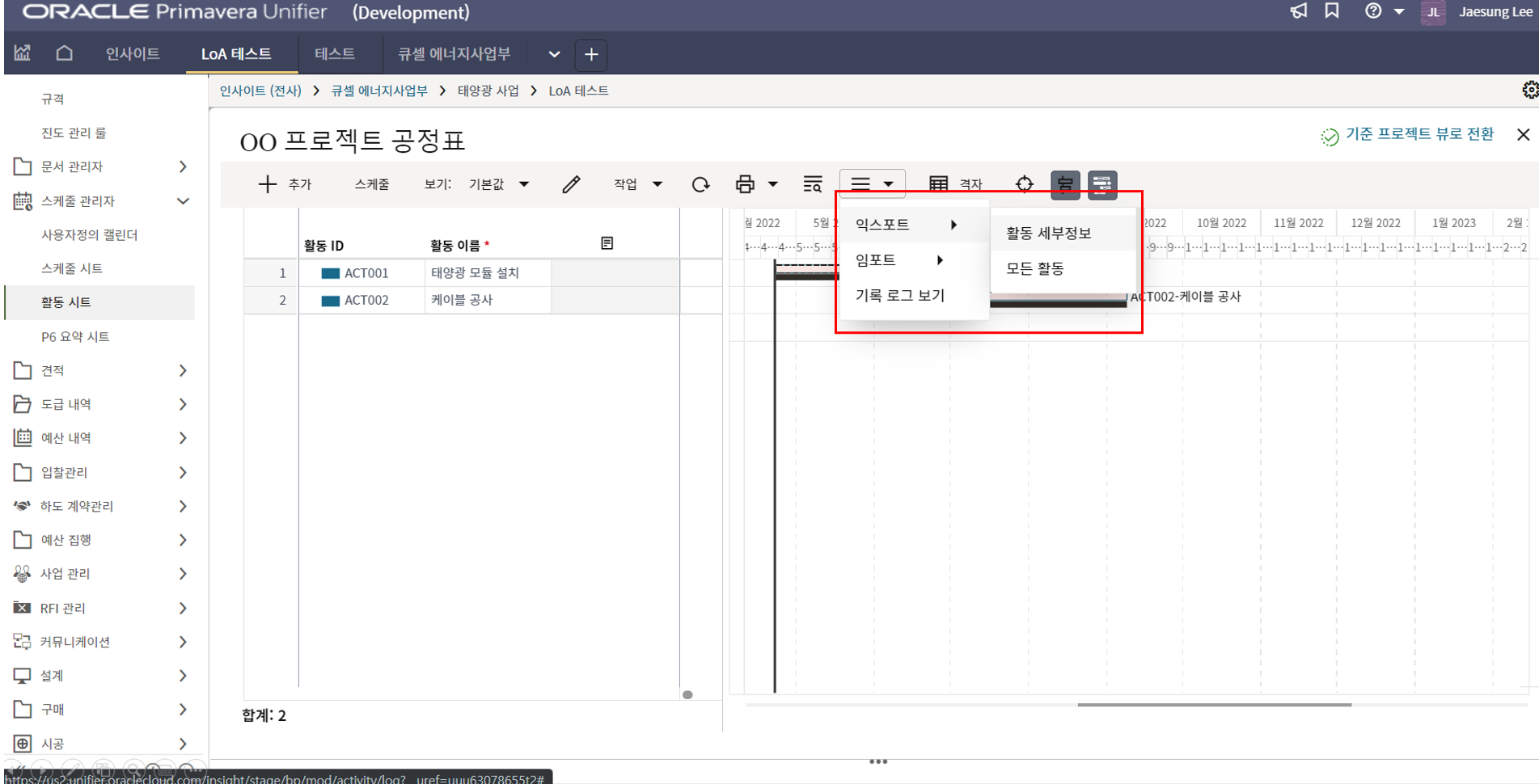Toggle the Gantt chart view button
Viewport: 1539px width, 784px height.
[x=1101, y=184]
